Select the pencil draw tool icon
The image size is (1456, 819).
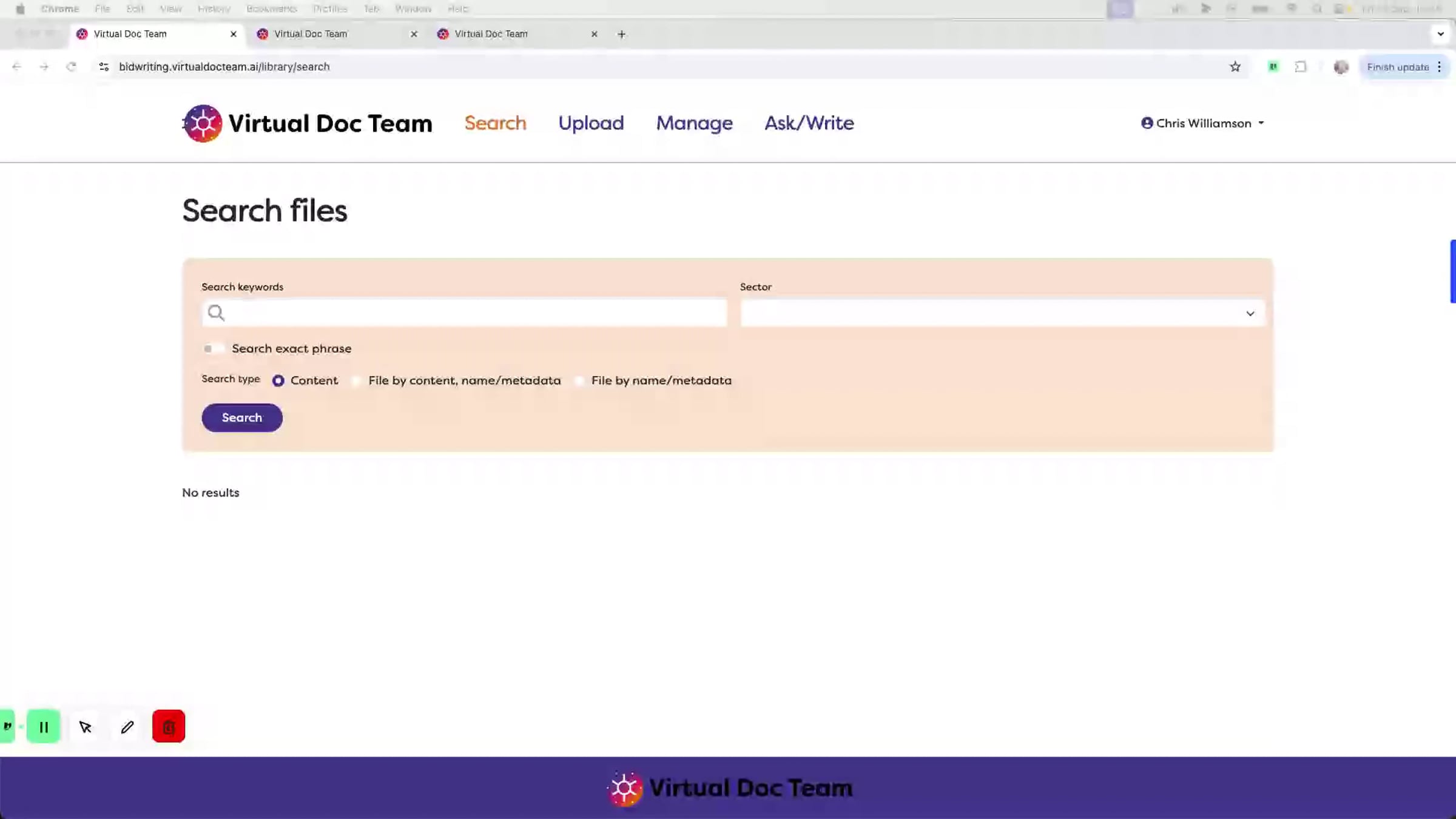tap(127, 726)
